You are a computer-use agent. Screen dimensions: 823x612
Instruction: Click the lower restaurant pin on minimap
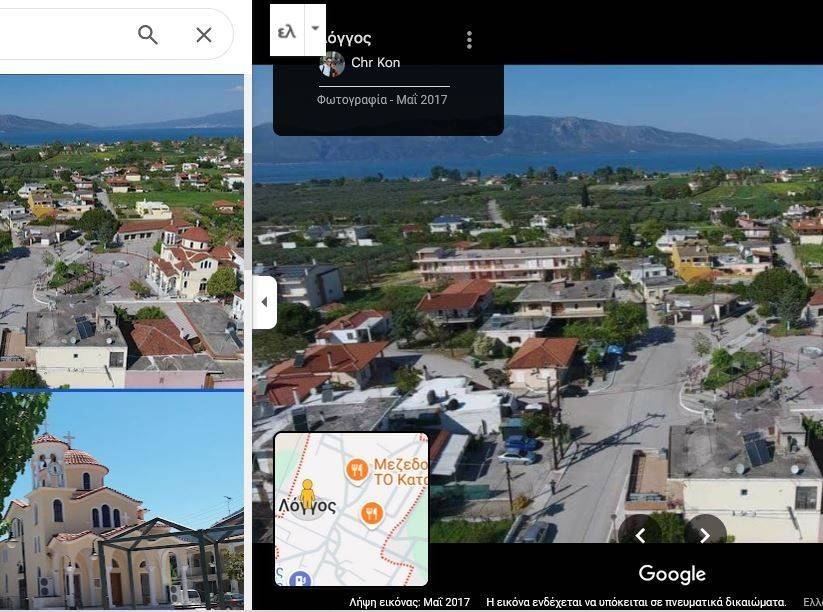[371, 513]
